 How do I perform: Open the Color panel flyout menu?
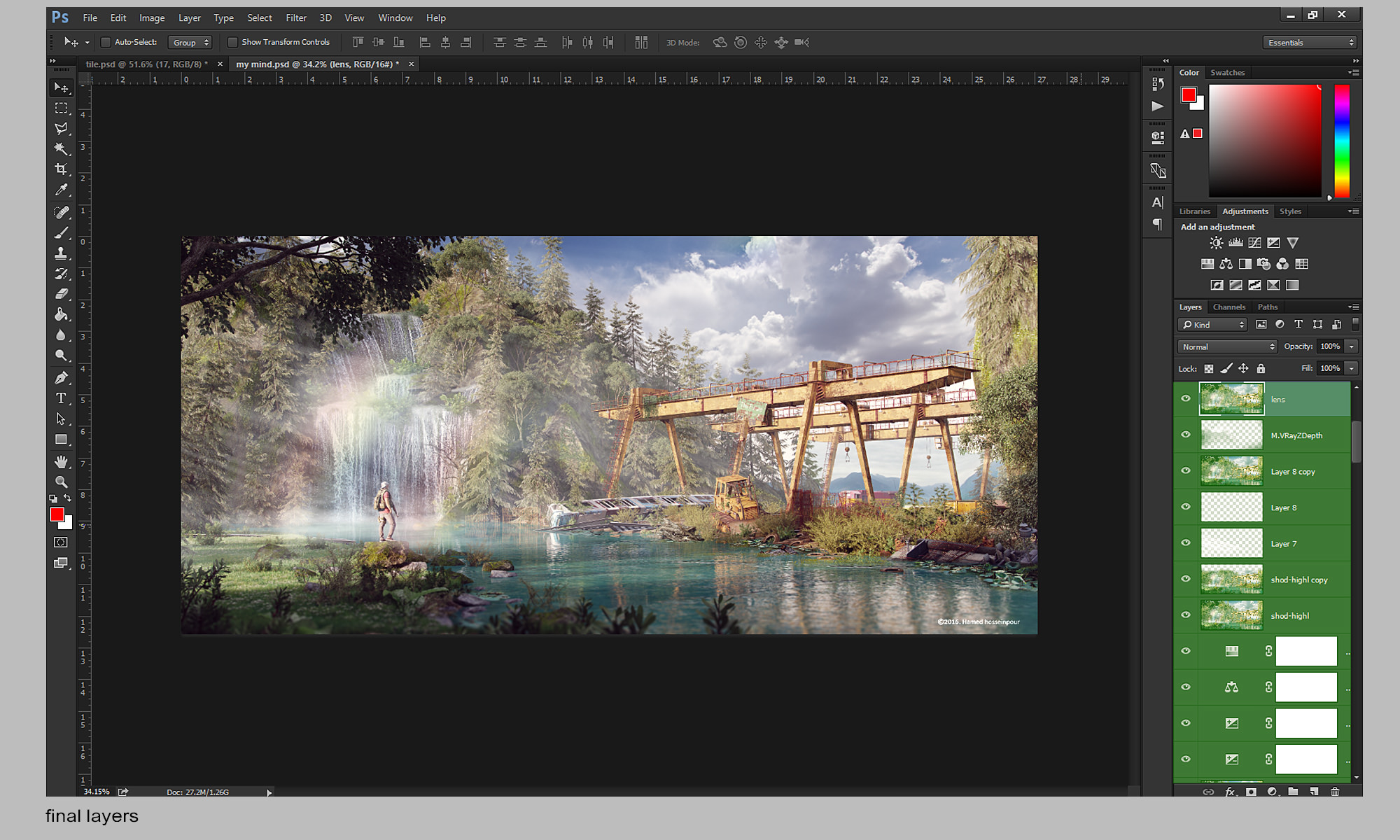click(x=1354, y=73)
